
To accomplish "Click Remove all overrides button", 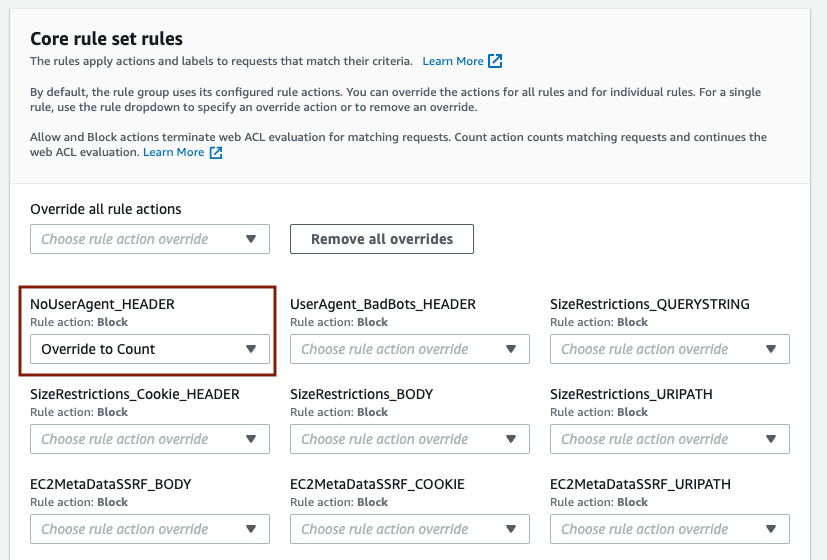I will pos(382,239).
